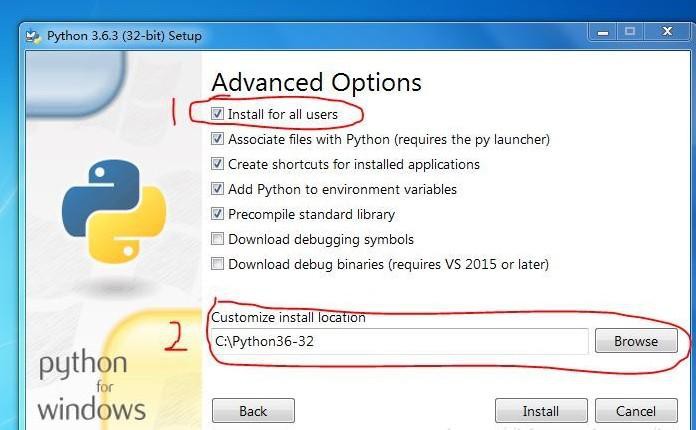Check Download debug binaries option

click(217, 264)
